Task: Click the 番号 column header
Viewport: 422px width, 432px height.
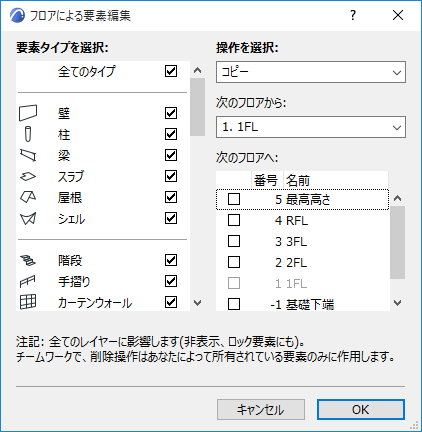Action: point(266,180)
